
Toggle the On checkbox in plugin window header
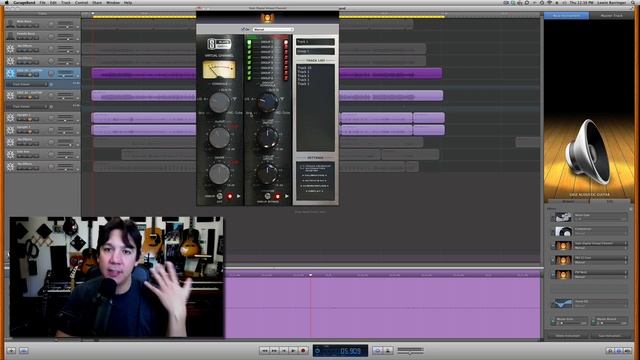[x=243, y=29]
